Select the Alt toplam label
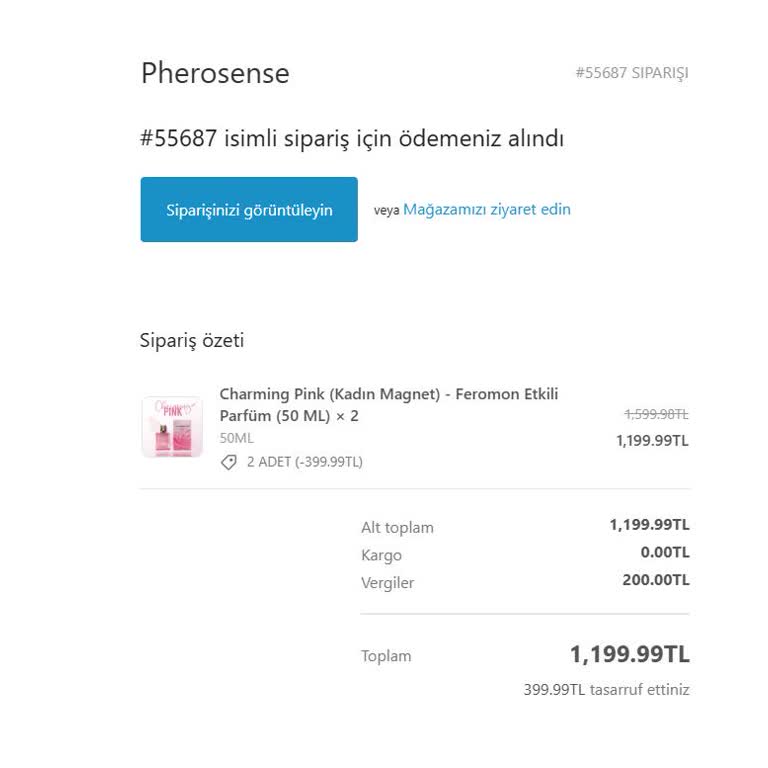 point(397,527)
